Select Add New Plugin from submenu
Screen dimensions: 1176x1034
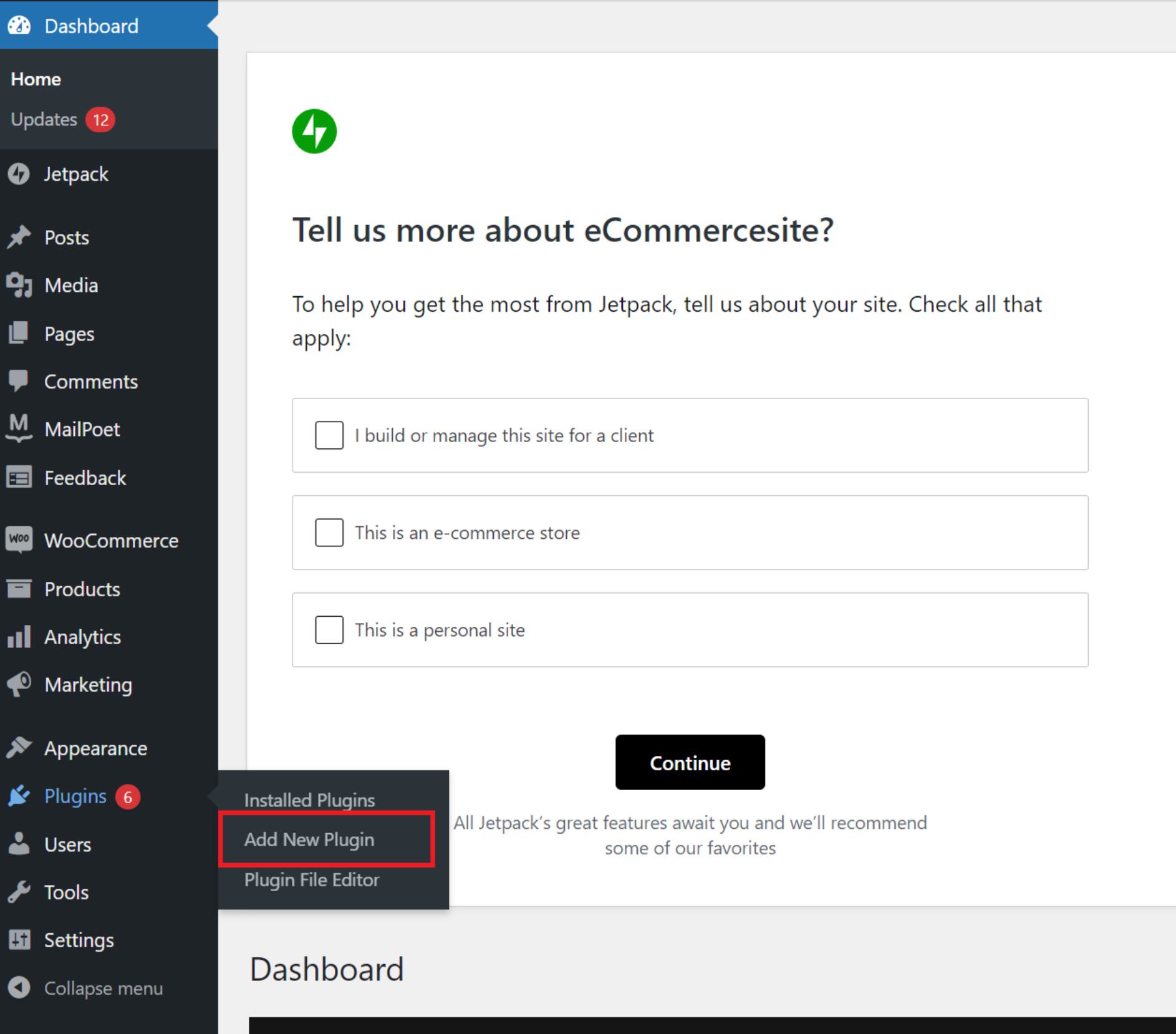309,839
